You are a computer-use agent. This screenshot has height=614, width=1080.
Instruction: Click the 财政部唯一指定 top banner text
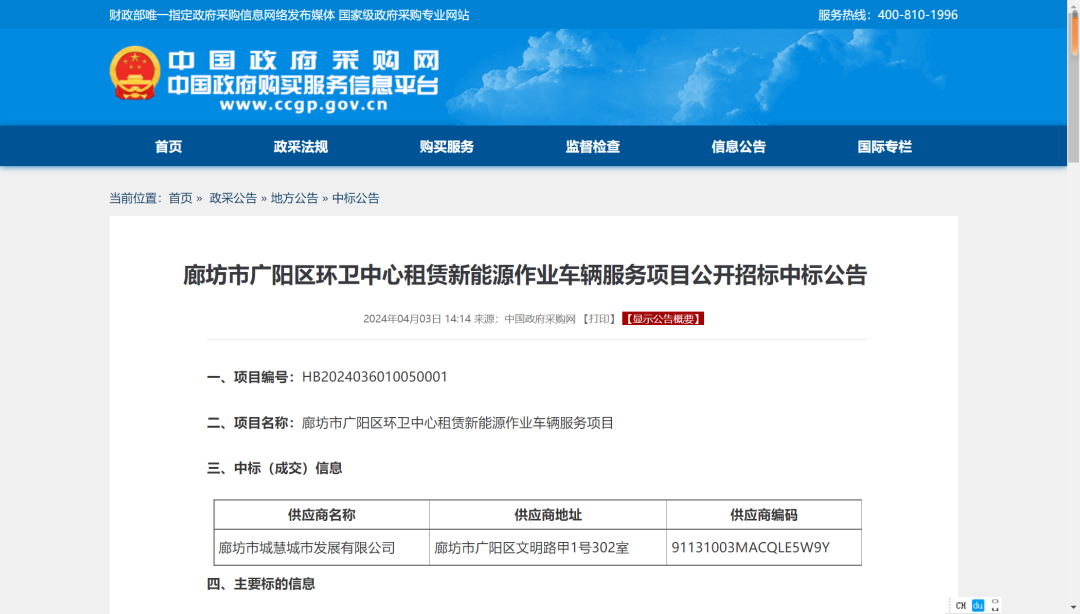point(289,15)
